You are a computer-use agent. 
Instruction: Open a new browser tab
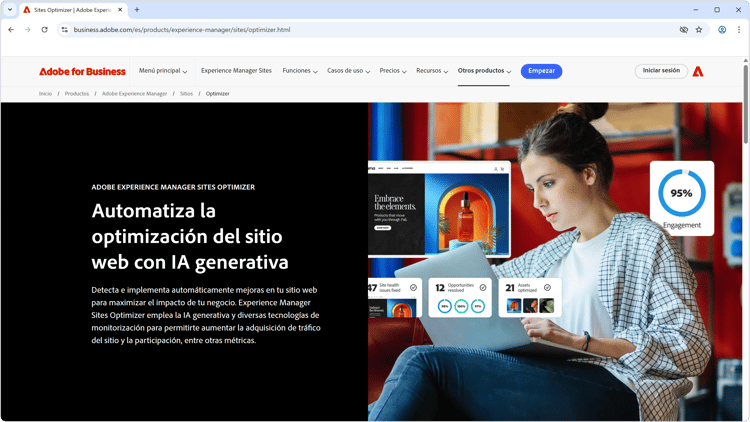click(137, 10)
